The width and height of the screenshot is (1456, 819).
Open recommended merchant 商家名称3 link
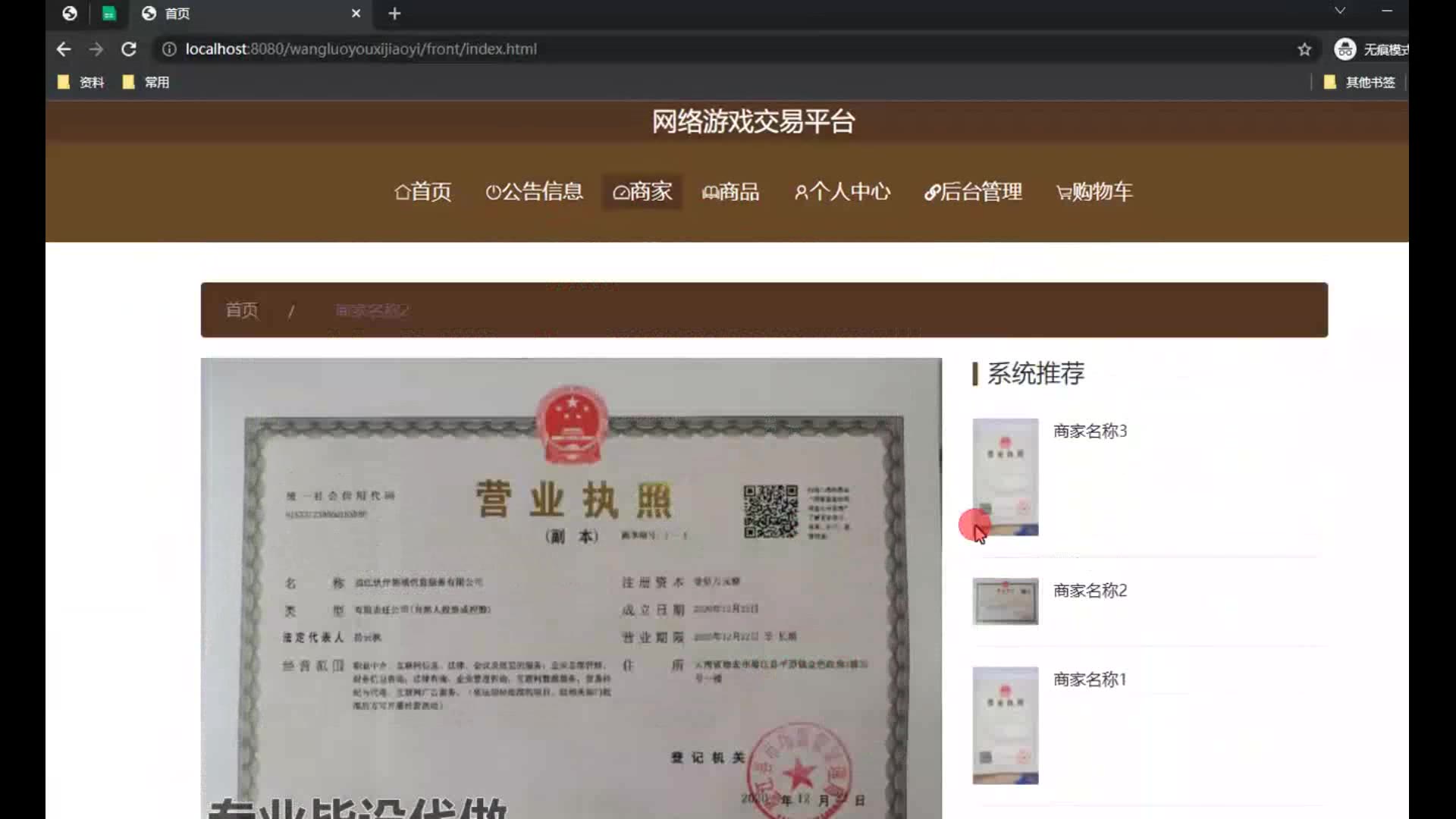click(1090, 431)
